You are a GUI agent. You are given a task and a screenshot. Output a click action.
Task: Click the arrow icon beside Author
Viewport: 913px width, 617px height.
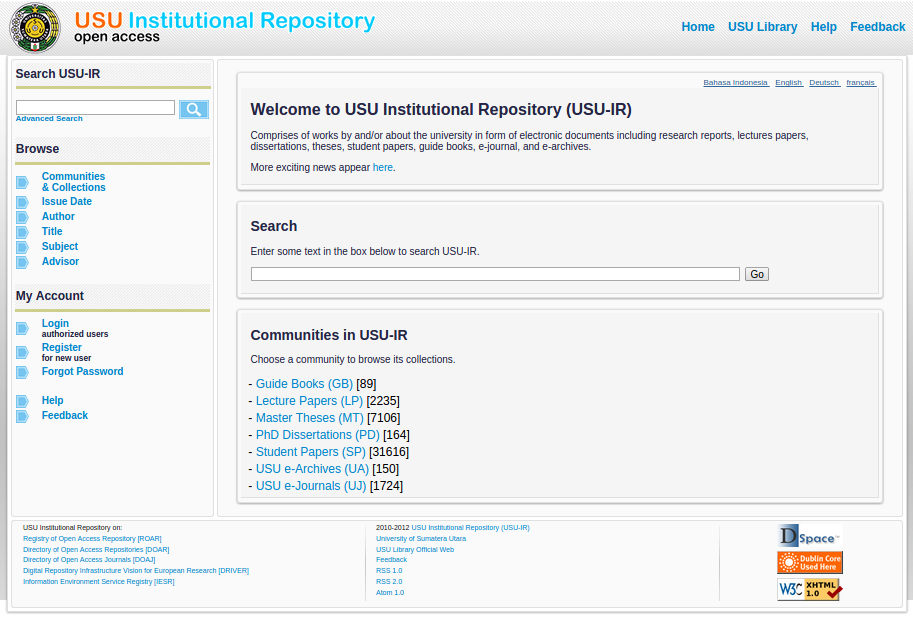[x=22, y=217]
